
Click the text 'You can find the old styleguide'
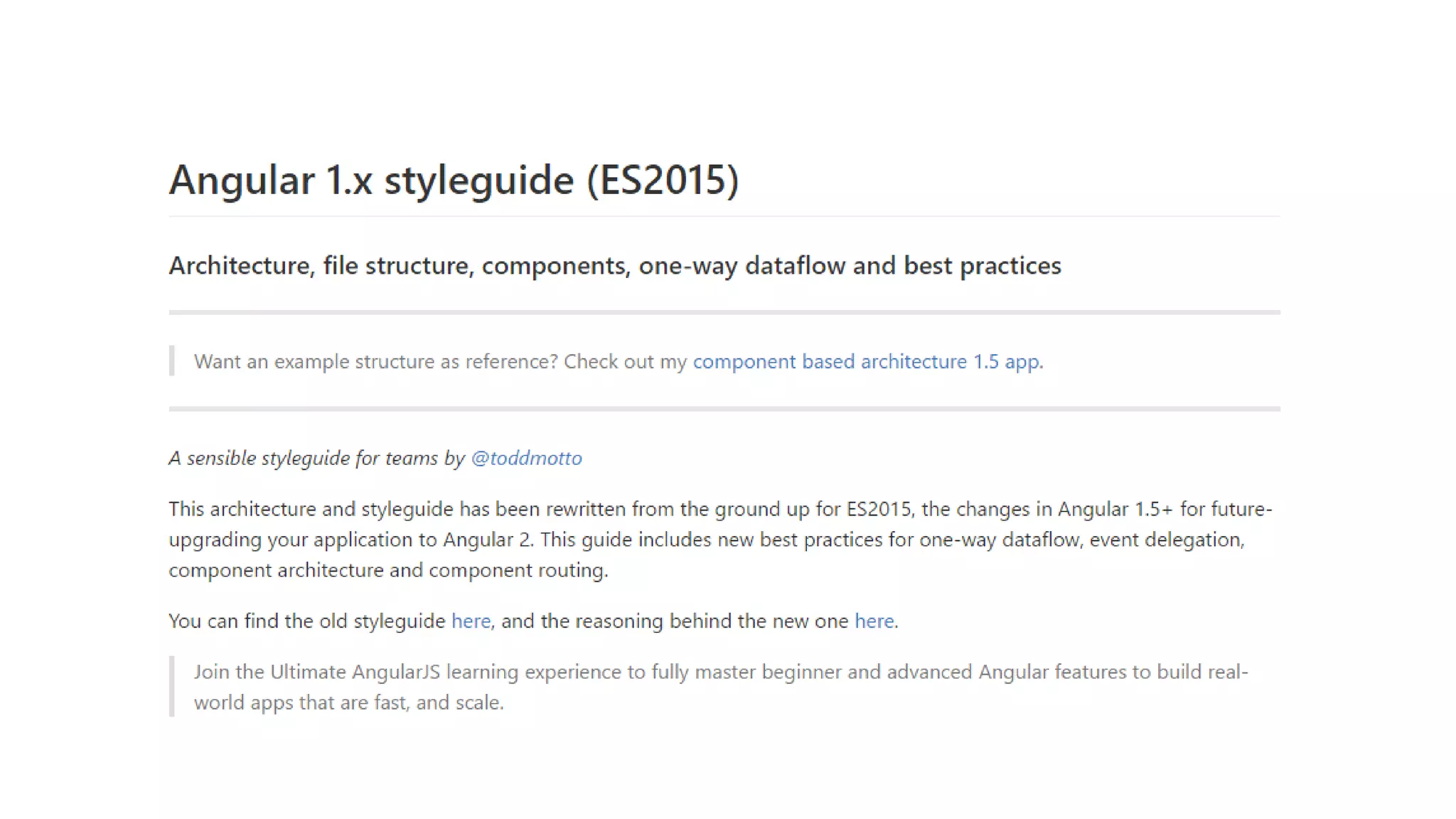tap(306, 621)
